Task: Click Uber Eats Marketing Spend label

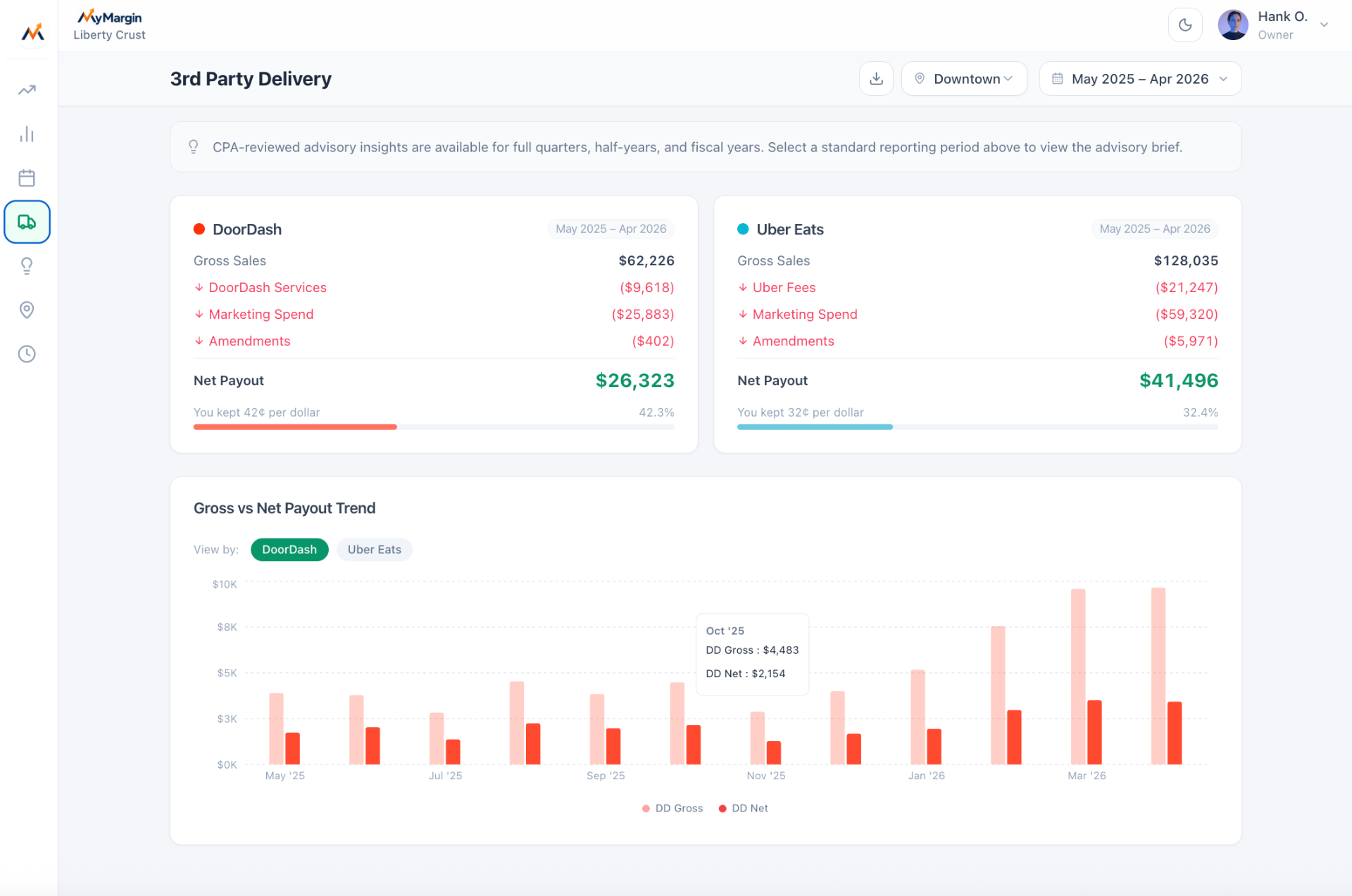Action: pyautogui.click(x=805, y=314)
